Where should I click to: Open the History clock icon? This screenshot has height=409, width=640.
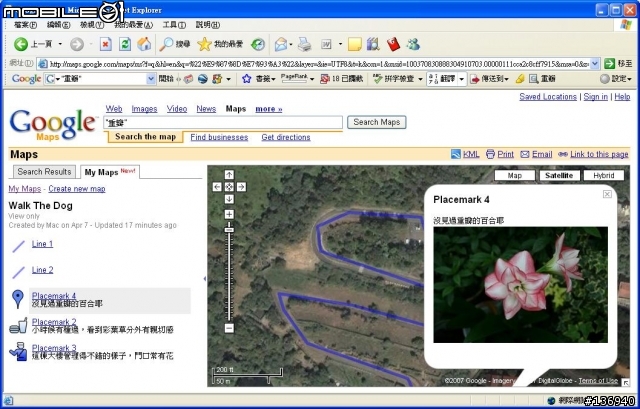pyautogui.click(x=258, y=44)
